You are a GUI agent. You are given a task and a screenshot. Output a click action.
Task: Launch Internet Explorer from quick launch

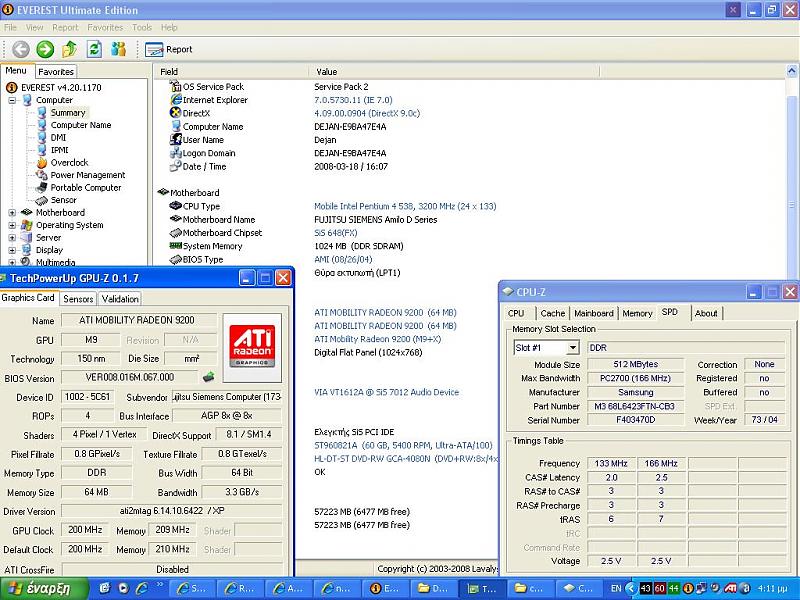point(142,588)
